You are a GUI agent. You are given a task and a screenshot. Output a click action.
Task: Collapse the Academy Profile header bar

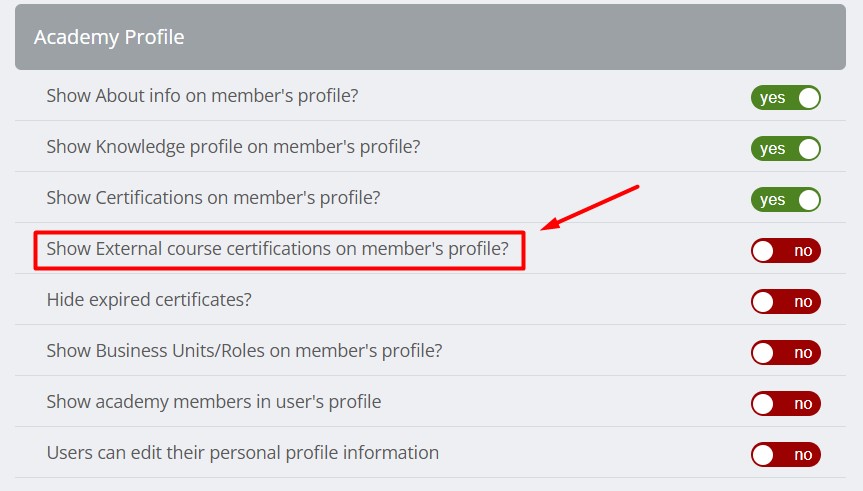click(431, 37)
